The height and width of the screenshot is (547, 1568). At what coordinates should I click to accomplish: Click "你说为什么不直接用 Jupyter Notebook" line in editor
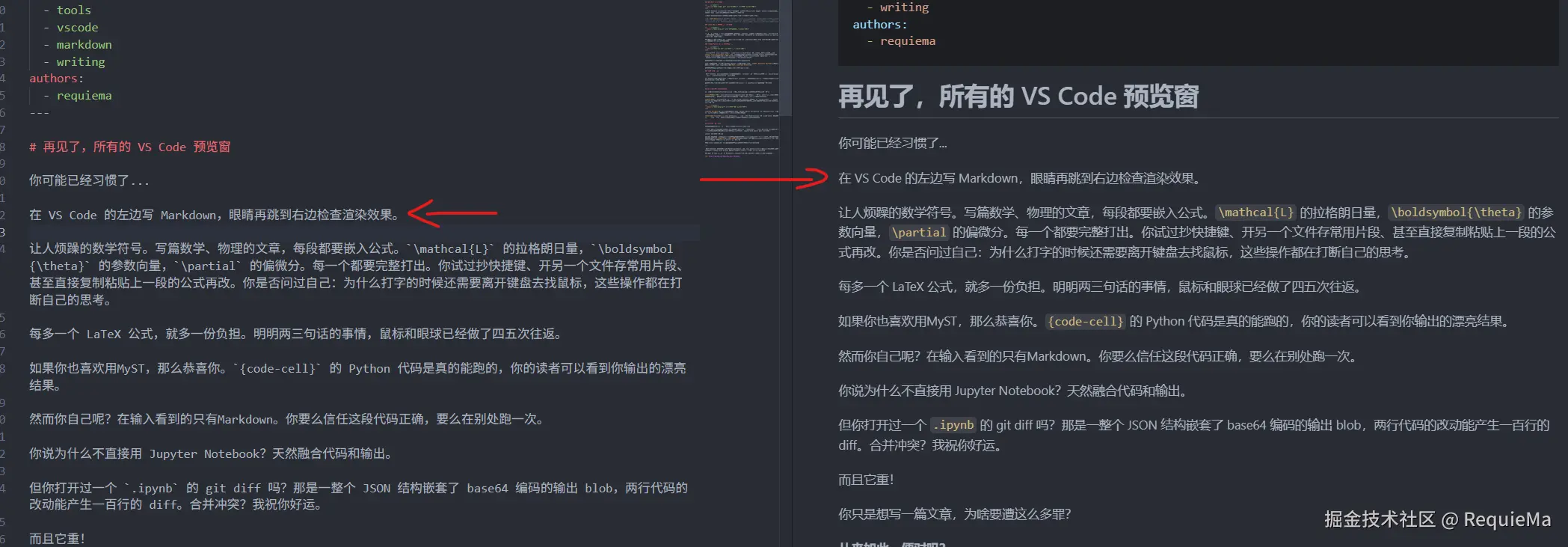pyautogui.click(x=211, y=453)
